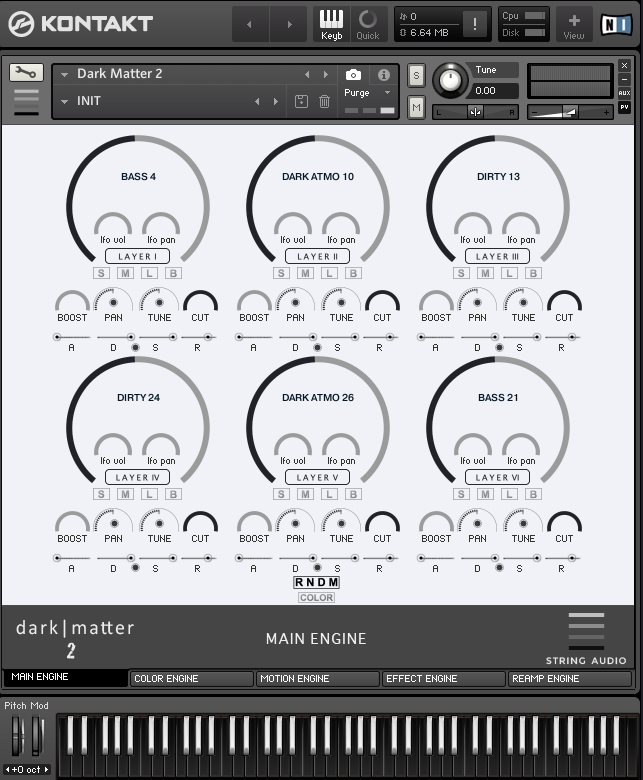The width and height of the screenshot is (643, 780).
Task: Toggle the S button under BASS 4
Action: click(102, 273)
